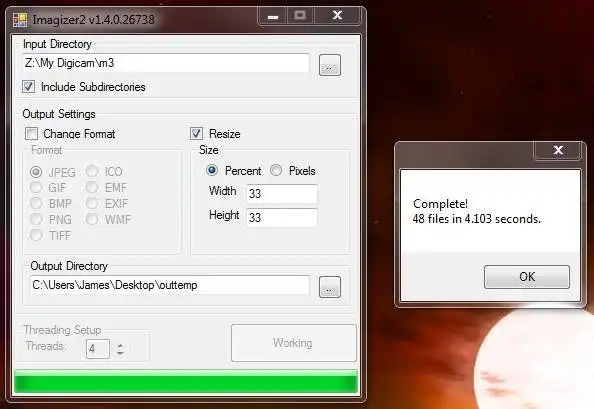Decrease thread count with down arrow
The height and width of the screenshot is (409, 594).
click(120, 353)
